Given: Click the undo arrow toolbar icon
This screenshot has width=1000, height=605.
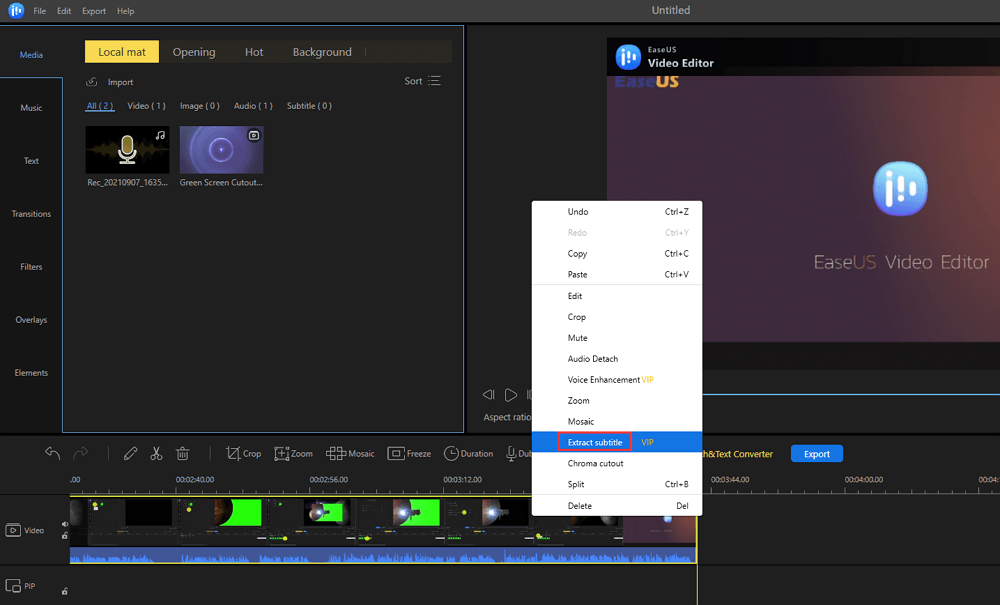Looking at the screenshot, I should [52, 453].
